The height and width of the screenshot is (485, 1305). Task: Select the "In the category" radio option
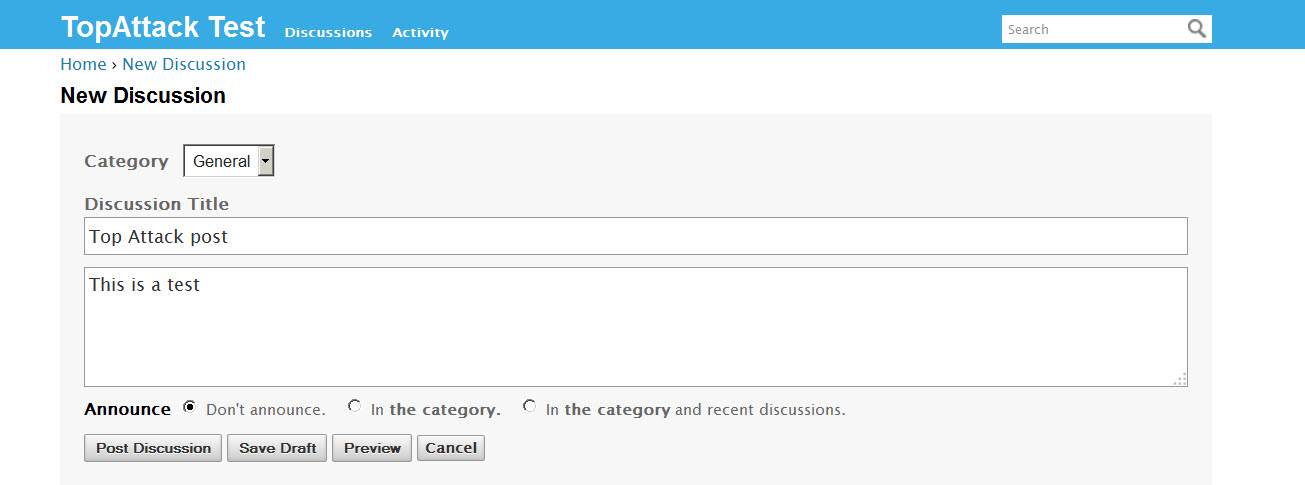pos(354,406)
